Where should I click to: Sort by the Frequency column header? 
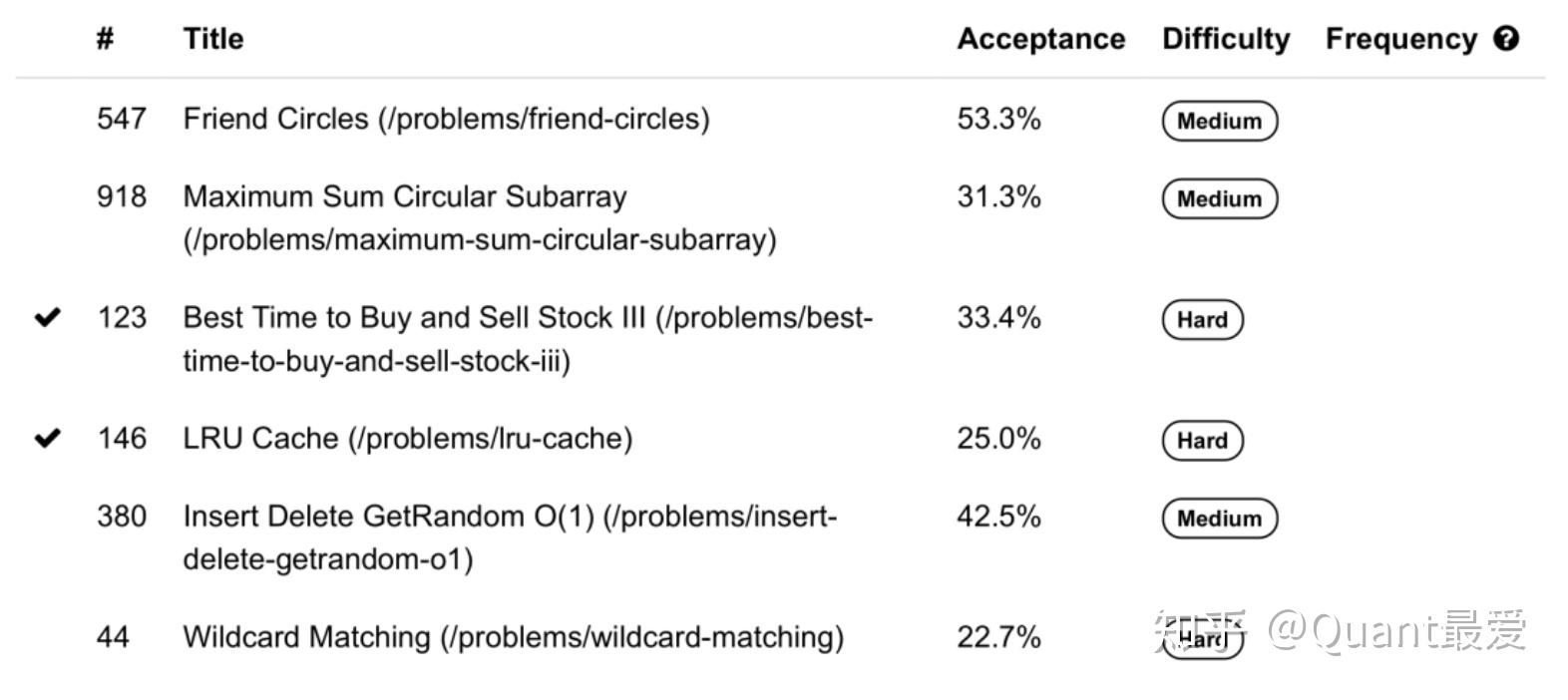[1400, 39]
